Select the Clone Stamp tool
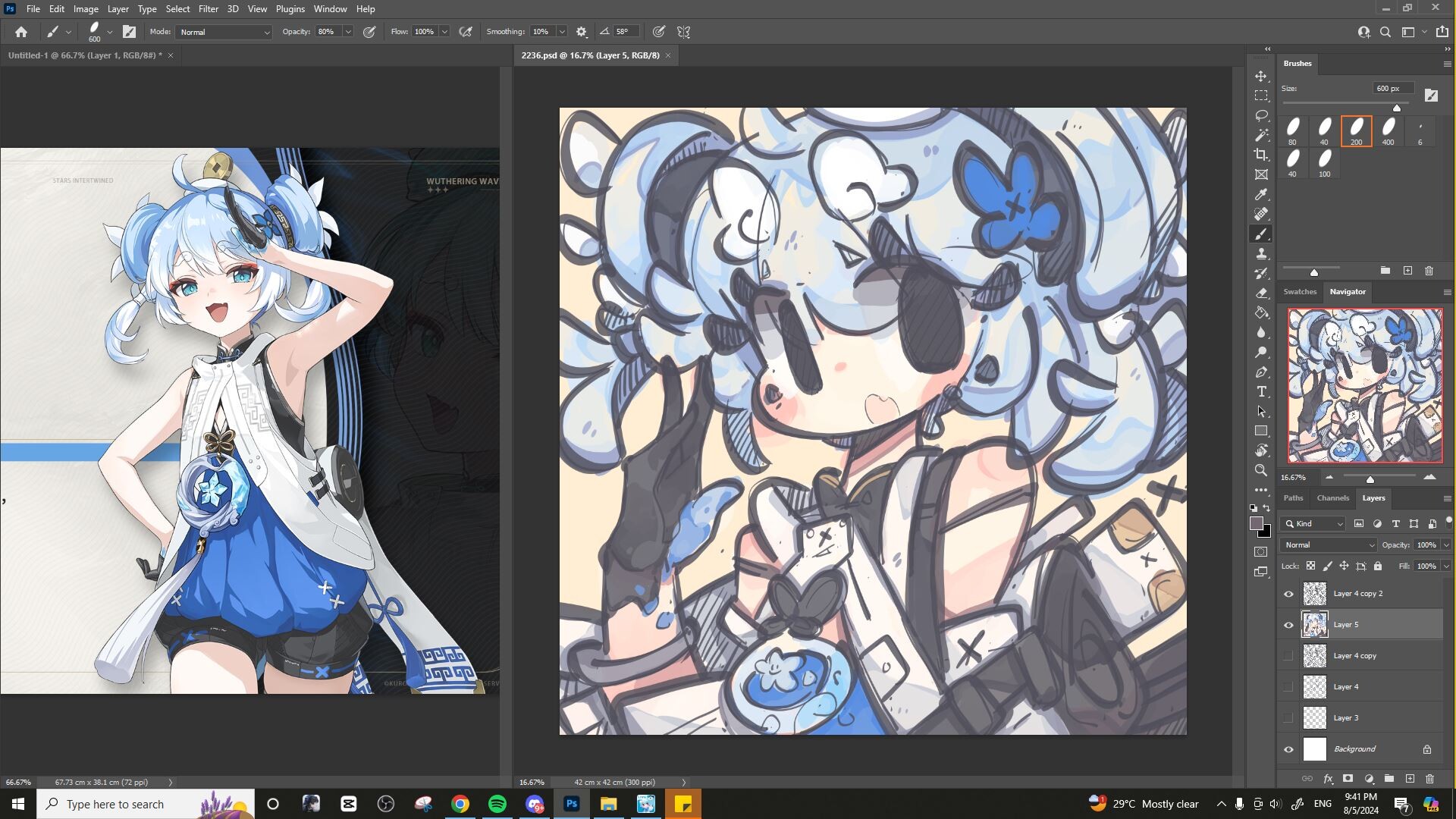This screenshot has height=819, width=1456. [1261, 253]
